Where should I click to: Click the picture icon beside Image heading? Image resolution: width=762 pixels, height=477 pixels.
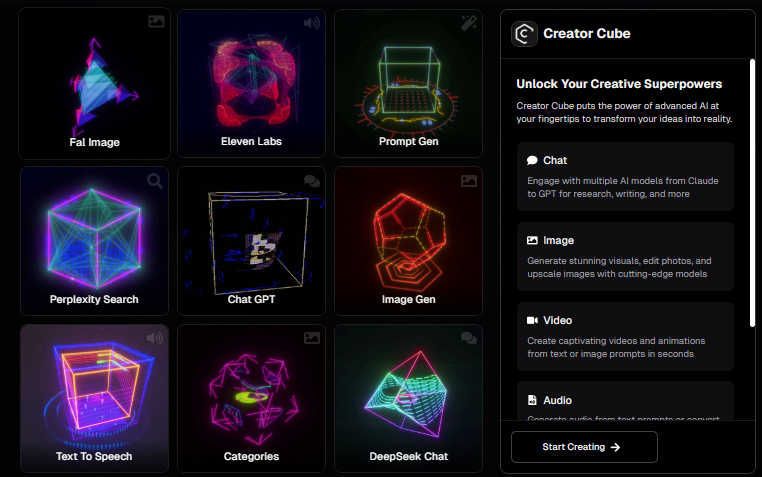click(532, 240)
